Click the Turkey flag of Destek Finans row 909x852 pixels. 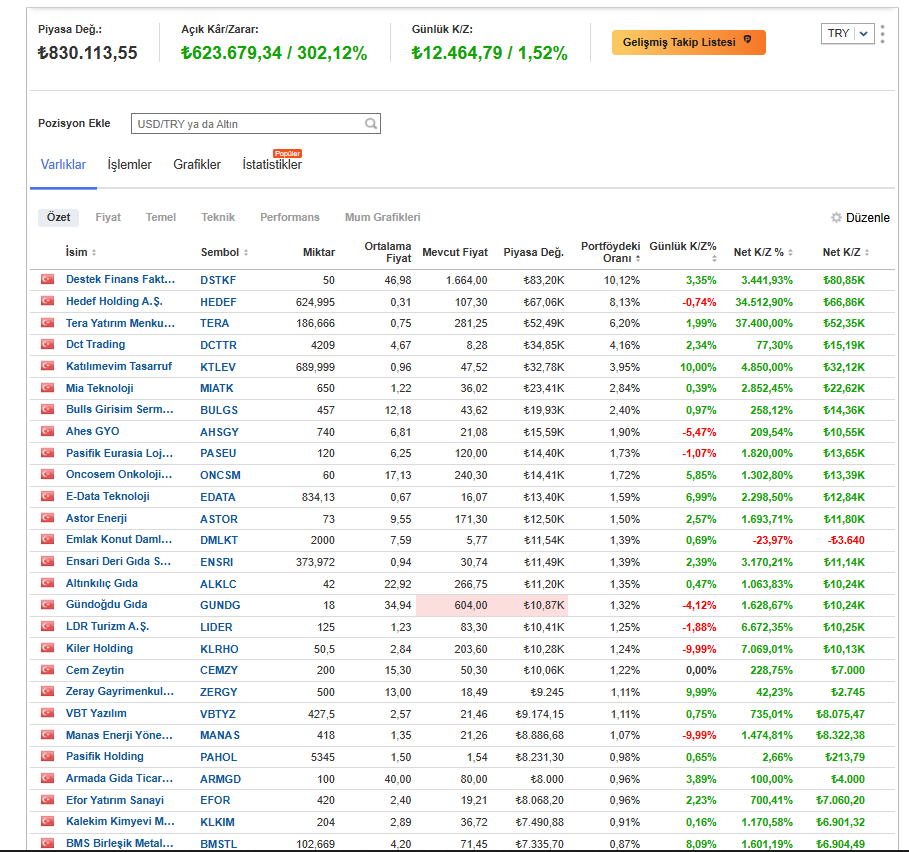click(x=48, y=279)
